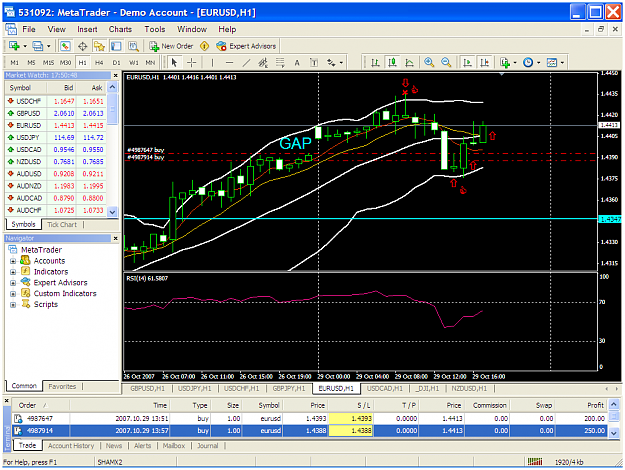Toggle the Navigator folder-star icon
This screenshot has height=470, width=625.
pyautogui.click(x=99, y=46)
